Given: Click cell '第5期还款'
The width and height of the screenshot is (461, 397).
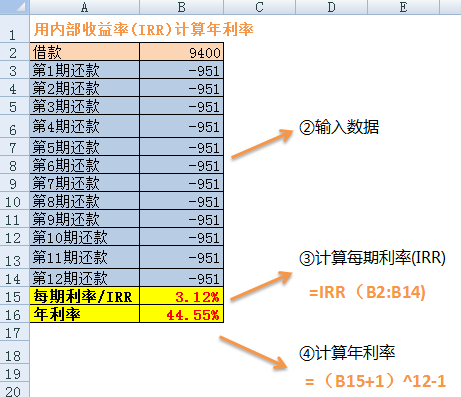Looking at the screenshot, I should (85, 146).
